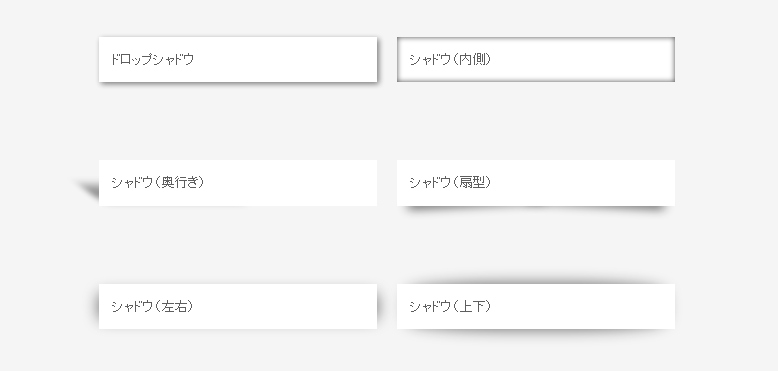Select the シャドウ(内側) text label
Screen dimensions: 778x371
point(450,59)
